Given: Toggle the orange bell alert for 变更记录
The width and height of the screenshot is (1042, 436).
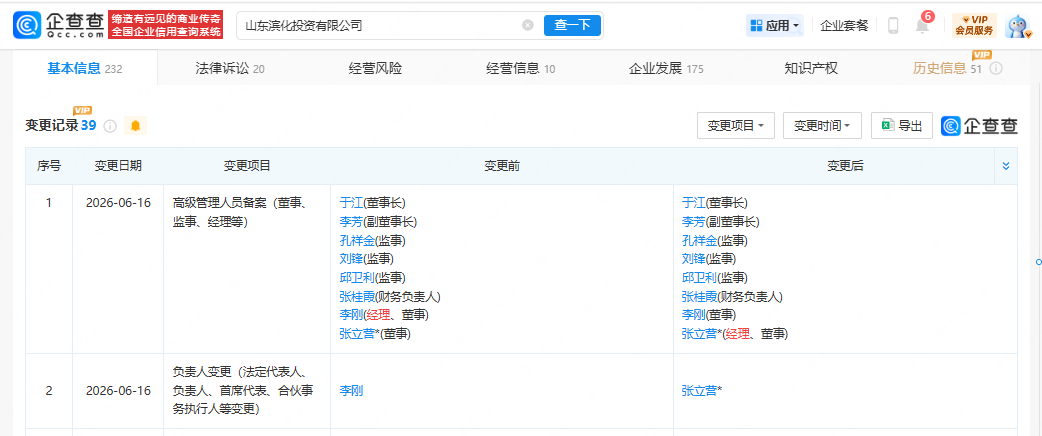Looking at the screenshot, I should [136, 126].
